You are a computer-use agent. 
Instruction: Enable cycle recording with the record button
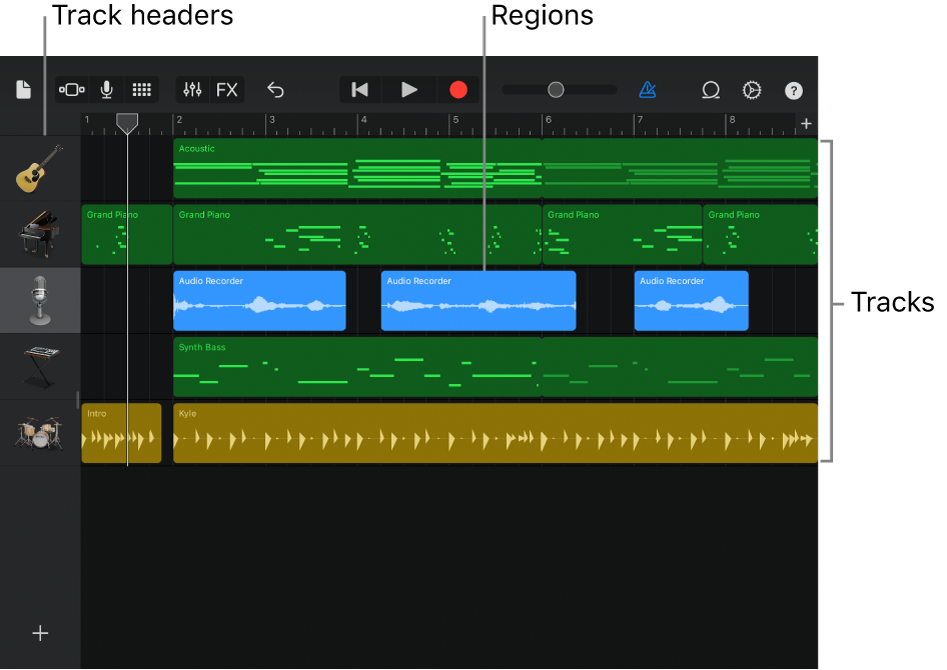(457, 89)
